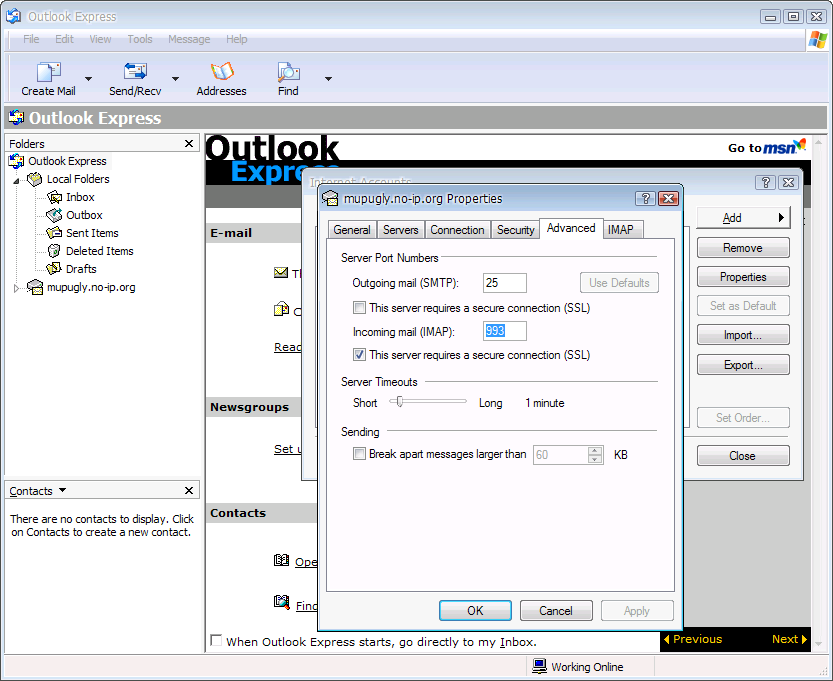Select the Inbox folder icon
The image size is (833, 681).
click(x=55, y=197)
